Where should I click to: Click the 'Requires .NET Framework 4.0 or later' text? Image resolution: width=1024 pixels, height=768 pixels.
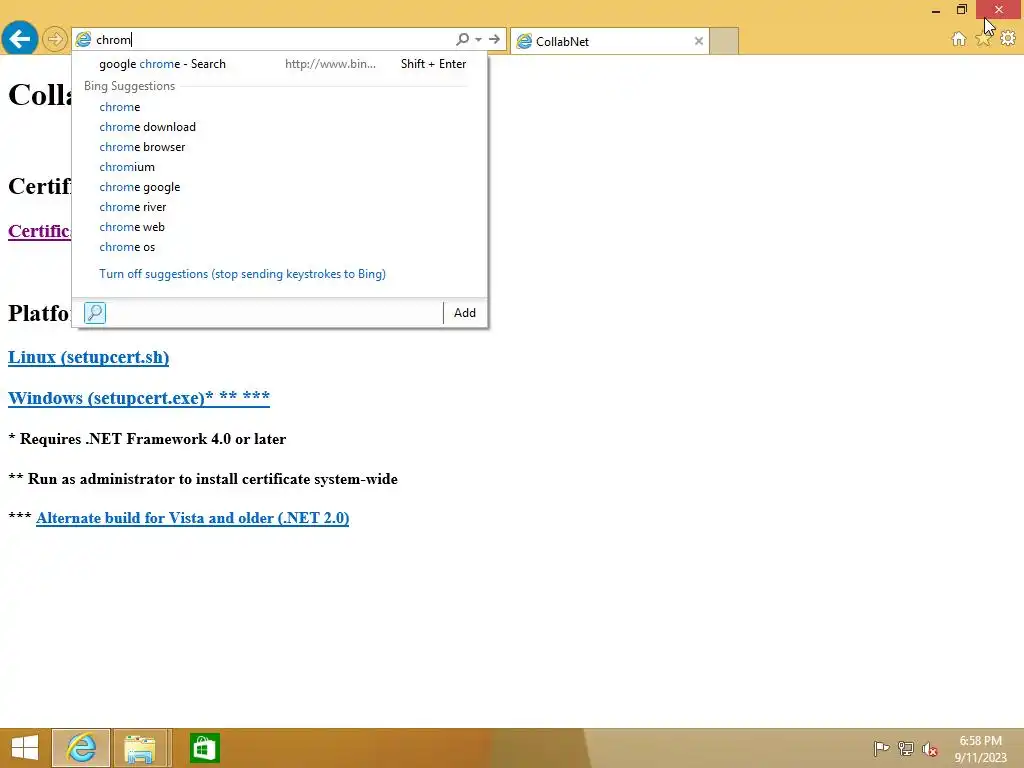pyautogui.click(x=147, y=439)
